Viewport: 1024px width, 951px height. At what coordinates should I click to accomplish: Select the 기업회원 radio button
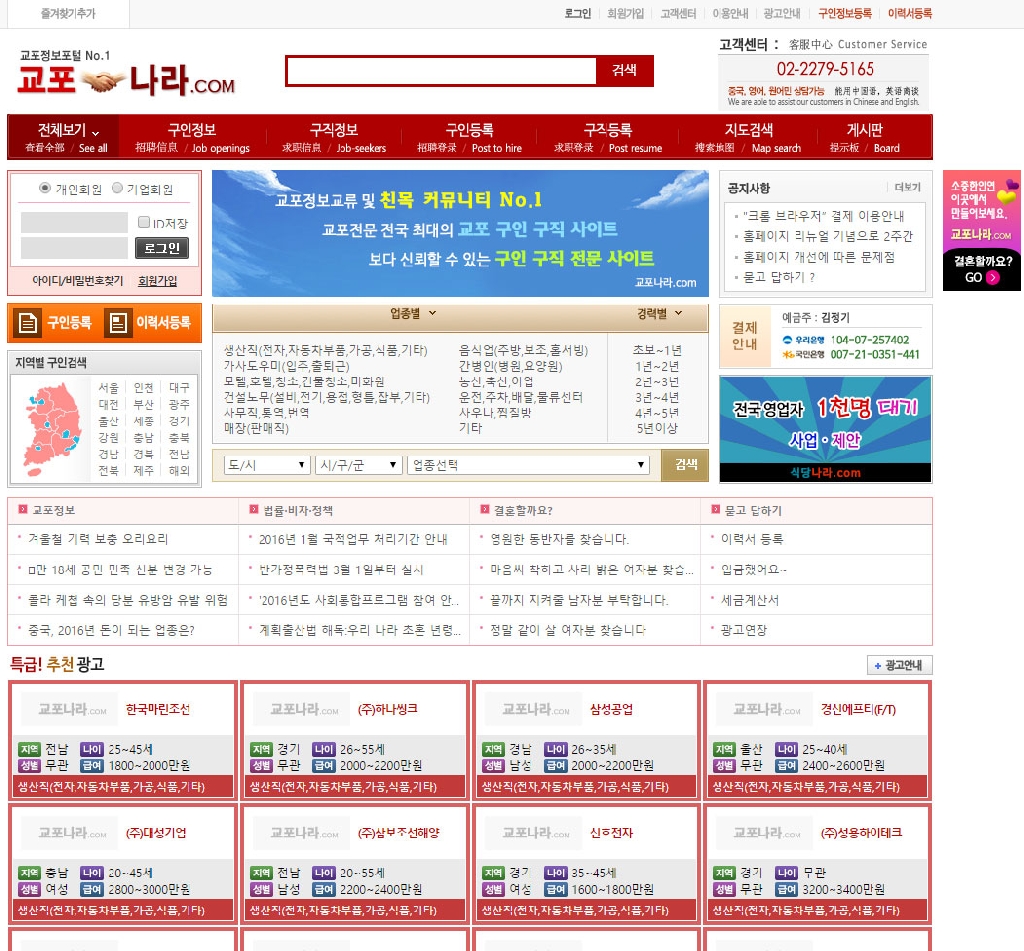(x=117, y=189)
